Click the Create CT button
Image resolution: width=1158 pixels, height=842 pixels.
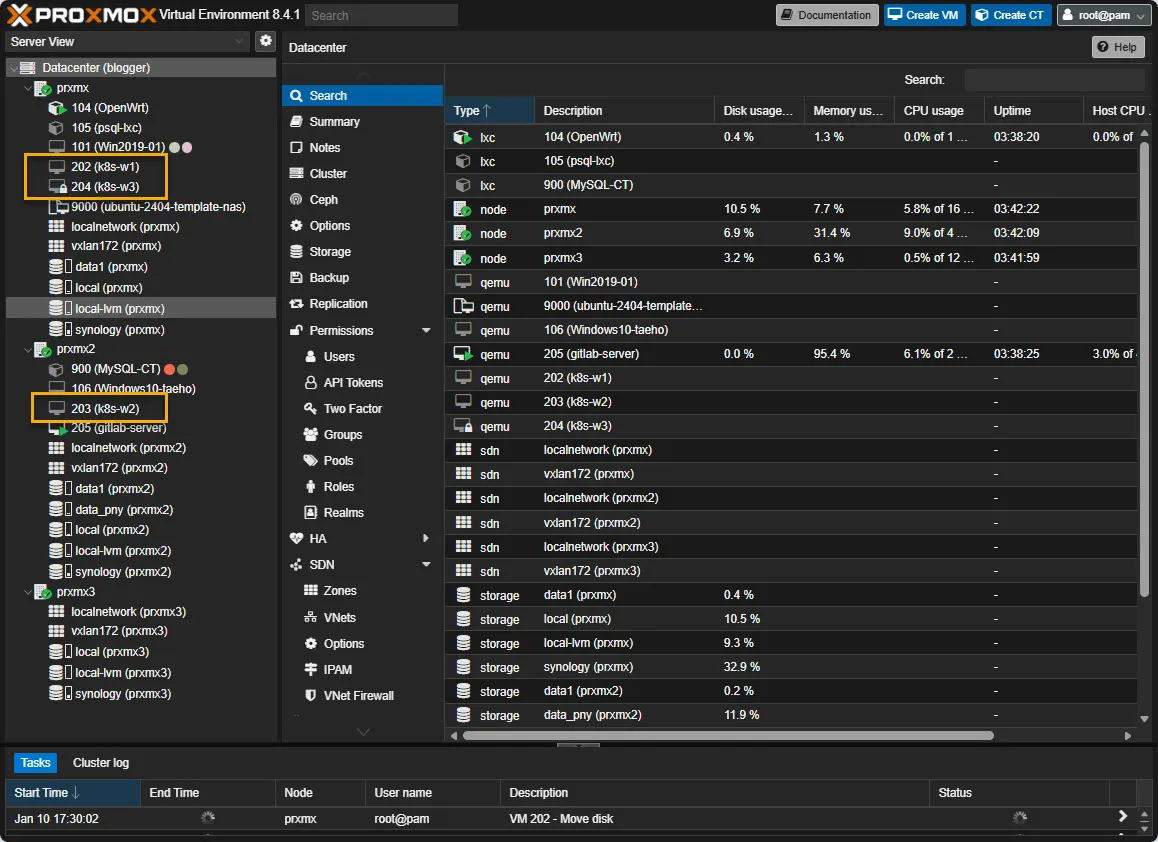tap(1010, 15)
